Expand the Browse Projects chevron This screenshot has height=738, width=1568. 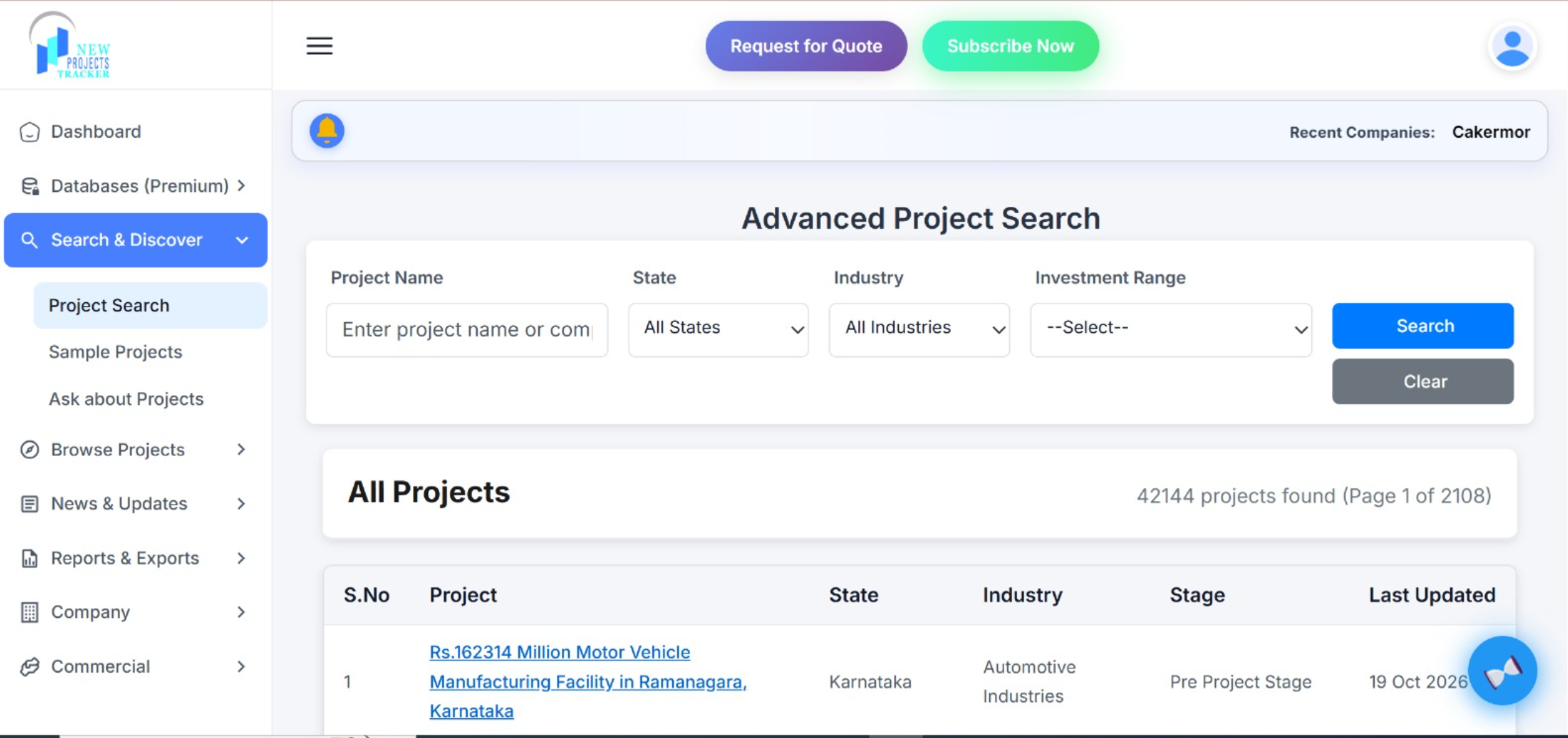[241, 450]
